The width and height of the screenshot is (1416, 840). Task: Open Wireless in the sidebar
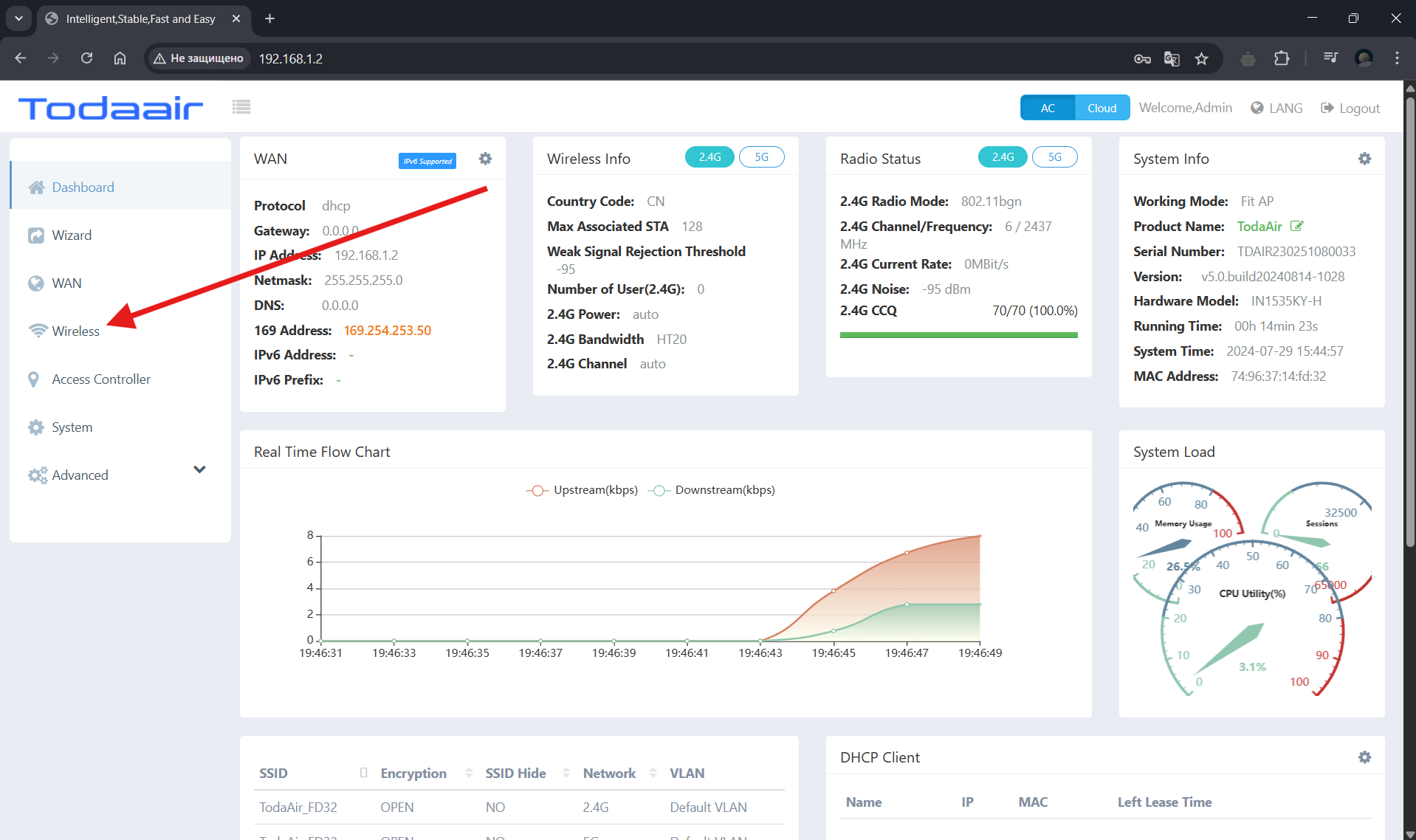(75, 331)
